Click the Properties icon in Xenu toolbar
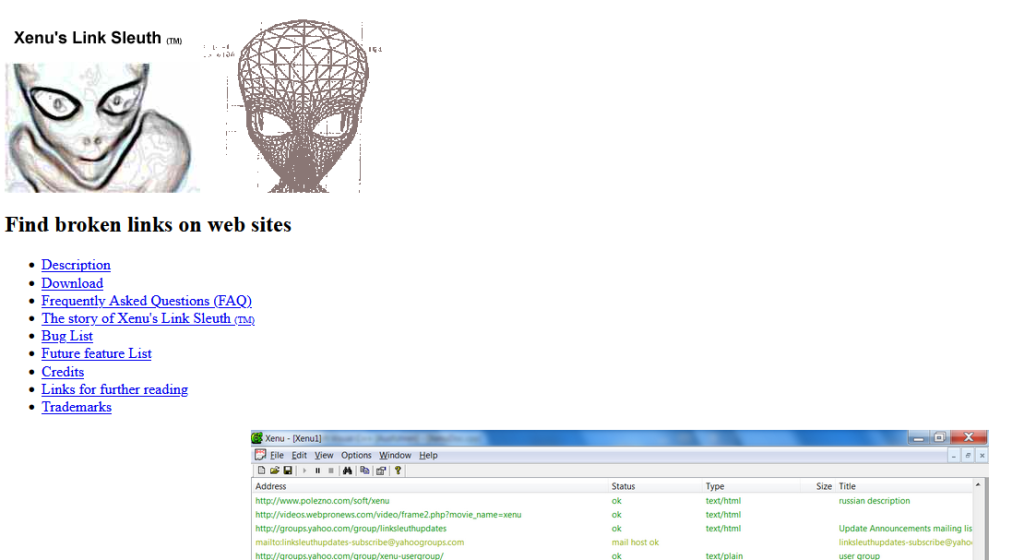This screenshot has width=1024, height=560. [381, 471]
